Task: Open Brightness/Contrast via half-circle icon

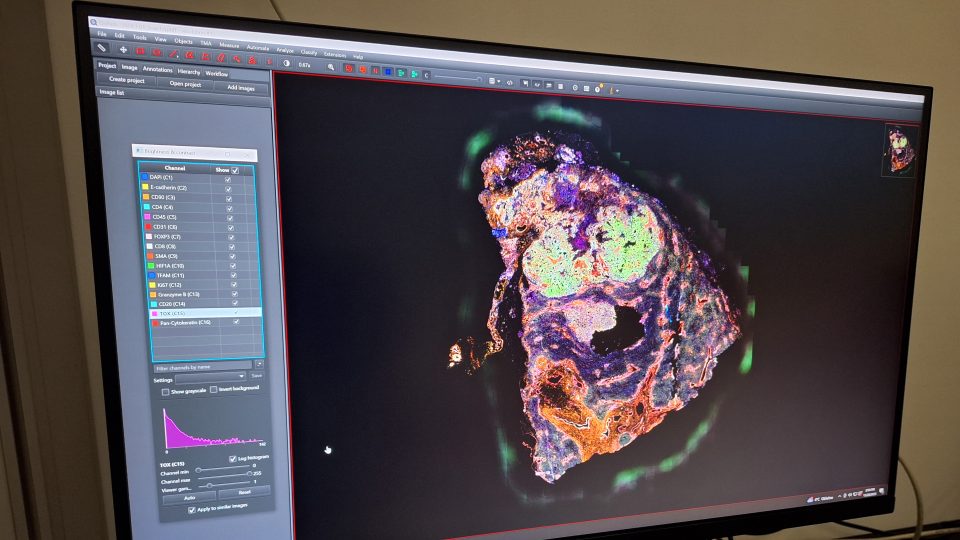Action: point(286,62)
